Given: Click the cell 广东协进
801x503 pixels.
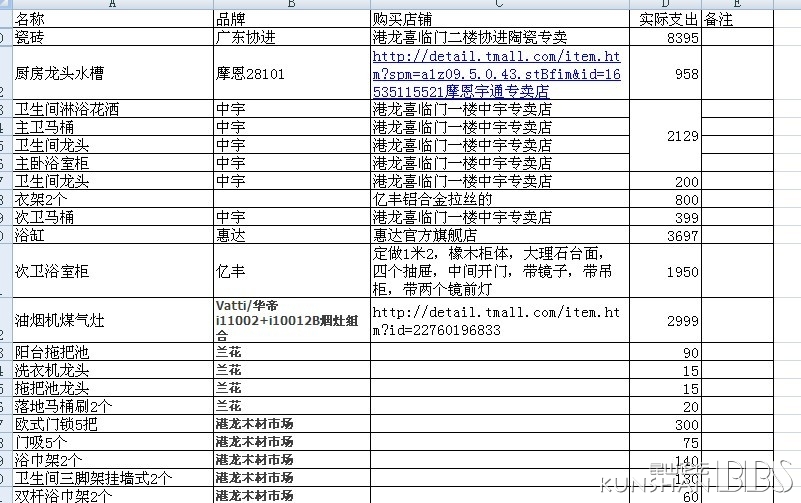Looking at the screenshot, I should pyautogui.click(x=292, y=37).
